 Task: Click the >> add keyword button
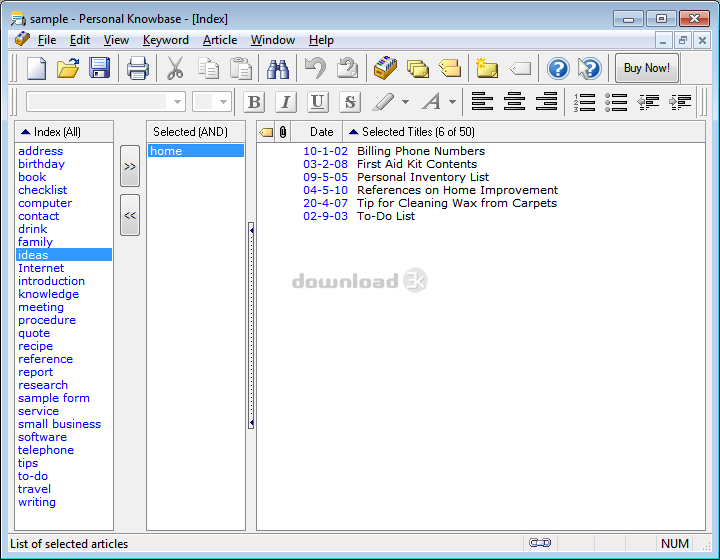130,167
